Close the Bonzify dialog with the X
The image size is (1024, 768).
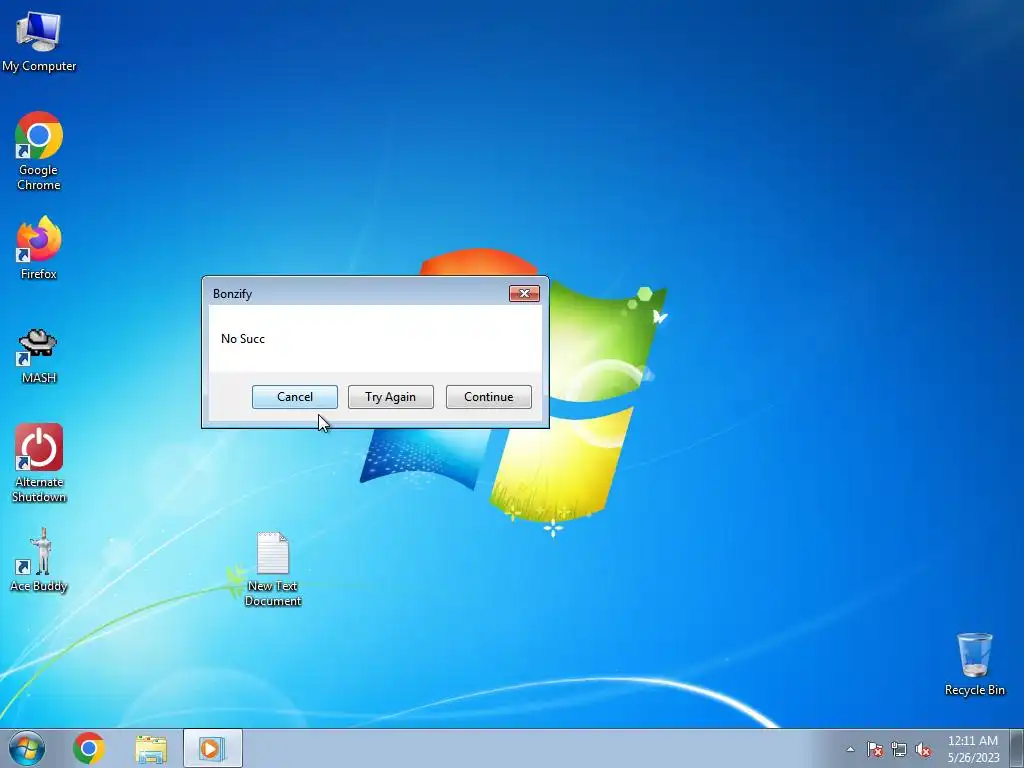pyautogui.click(x=524, y=293)
